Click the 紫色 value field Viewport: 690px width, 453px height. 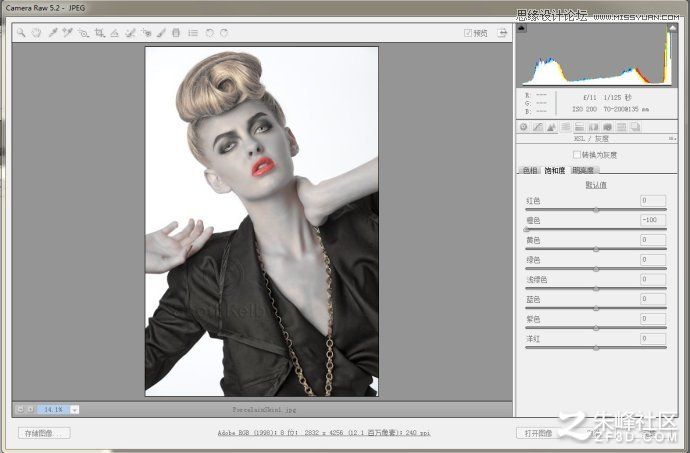tap(653, 319)
